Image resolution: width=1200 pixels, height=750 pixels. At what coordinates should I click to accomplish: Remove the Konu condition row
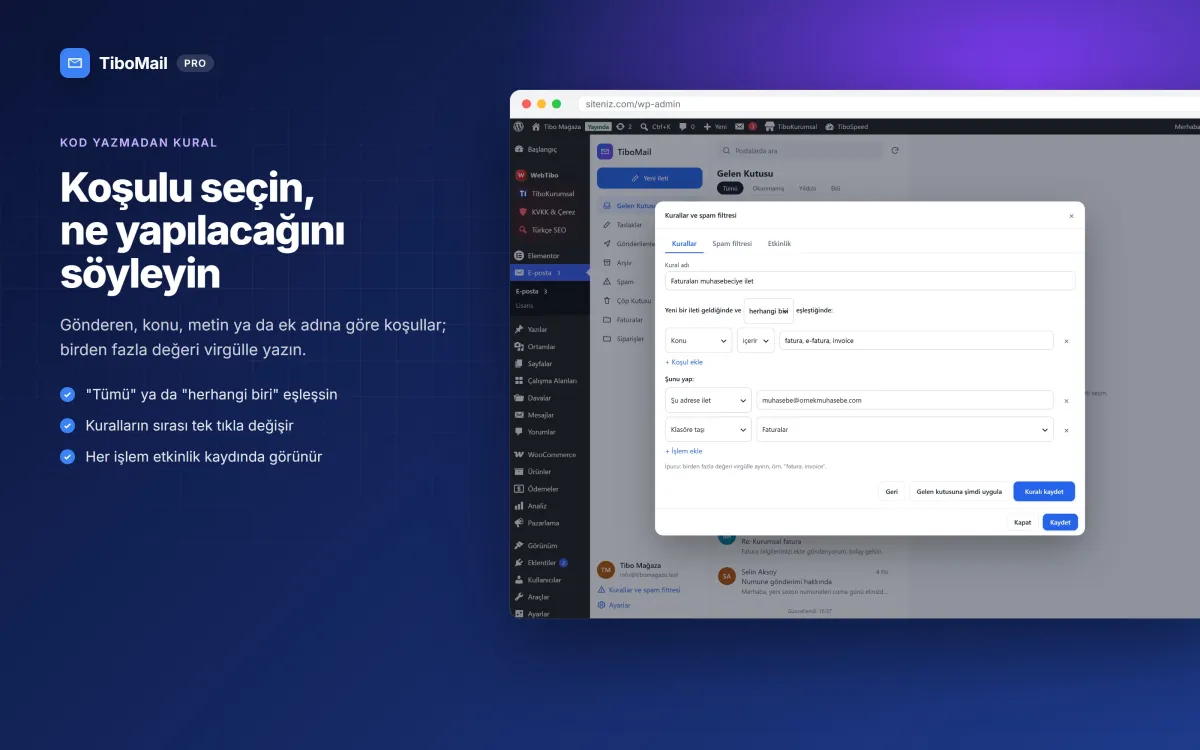pyautogui.click(x=1066, y=341)
